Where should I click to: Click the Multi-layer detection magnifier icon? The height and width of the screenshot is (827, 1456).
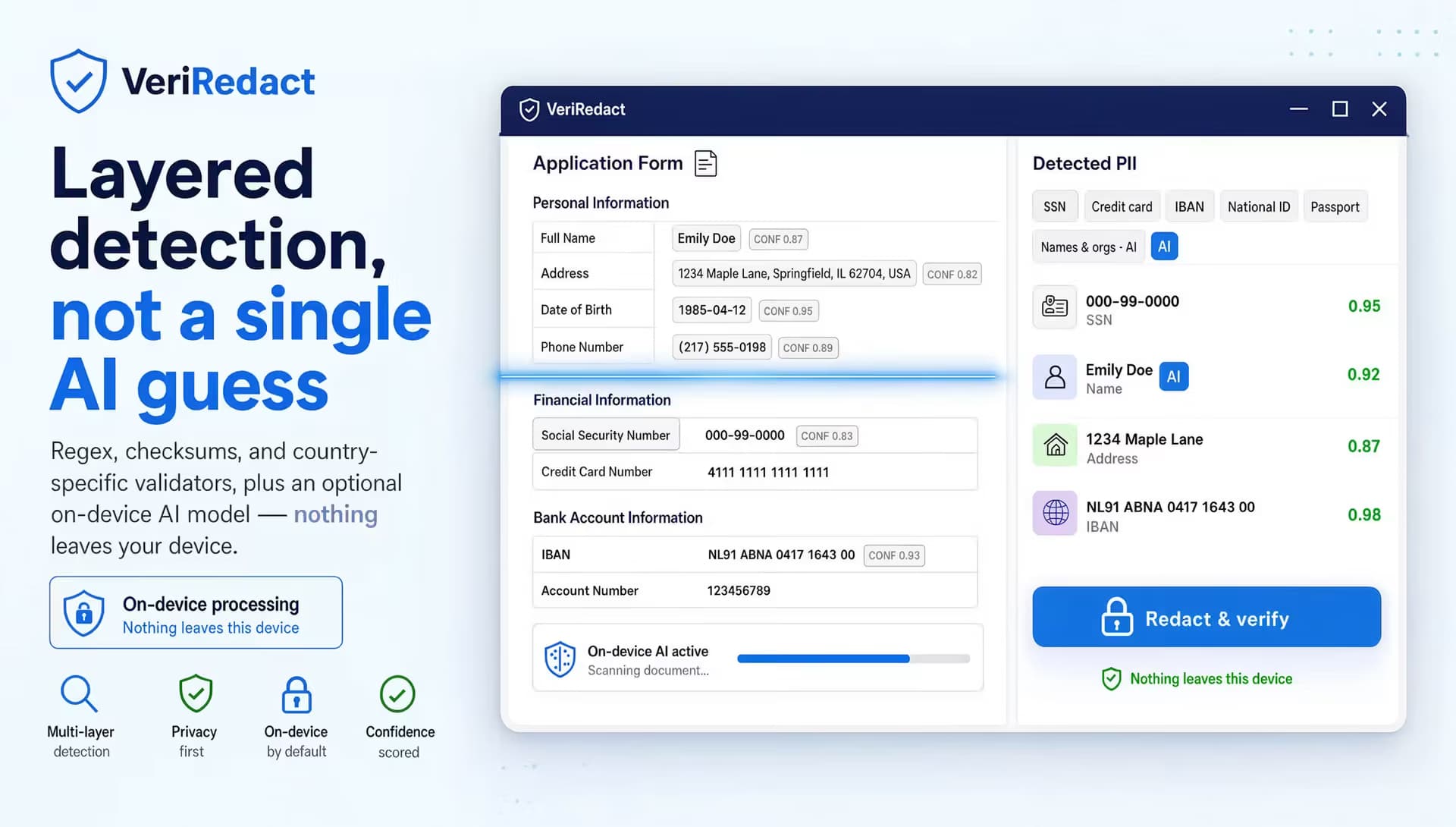[x=79, y=693]
